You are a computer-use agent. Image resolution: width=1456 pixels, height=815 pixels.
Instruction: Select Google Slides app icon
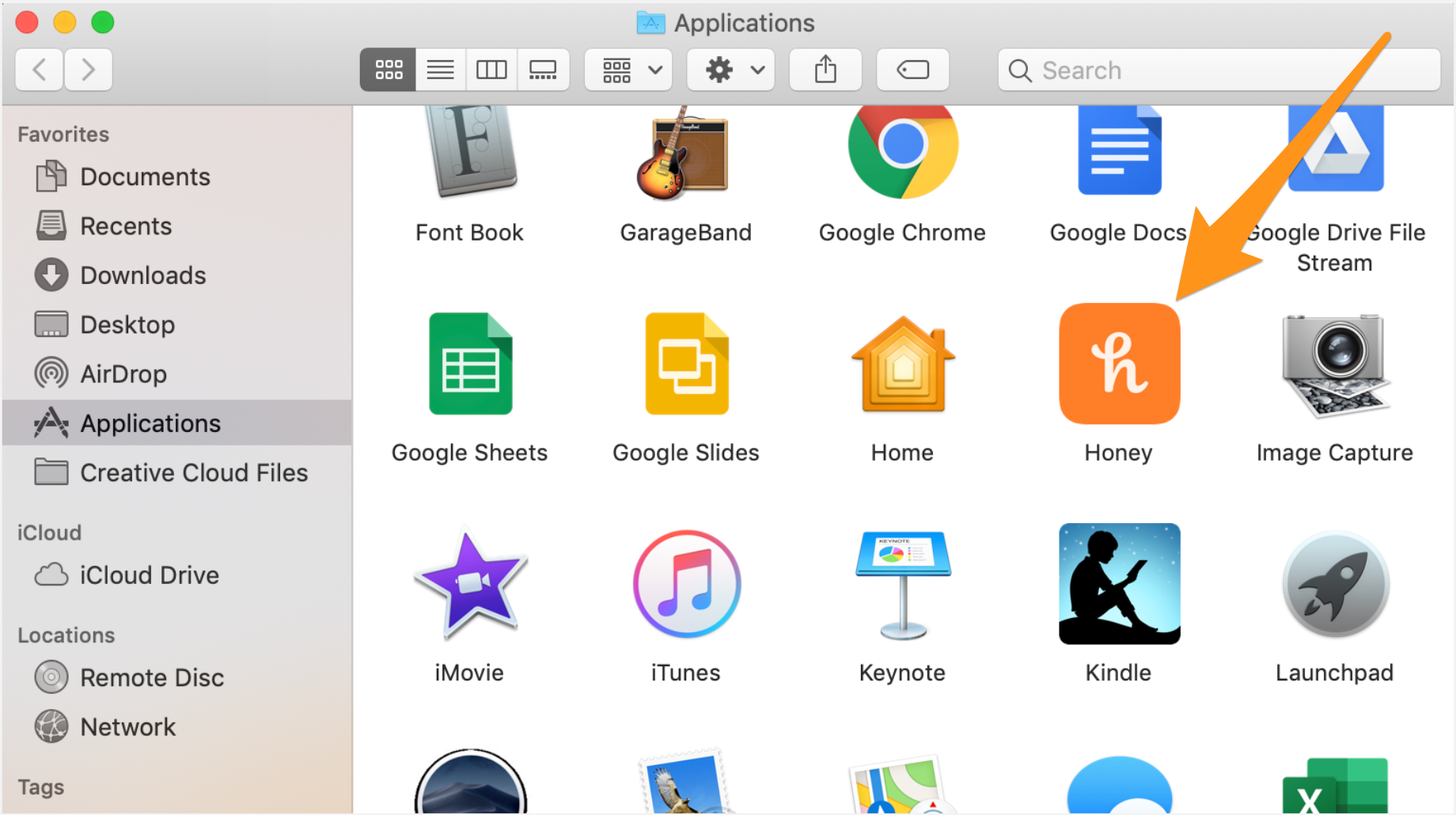coord(687,363)
